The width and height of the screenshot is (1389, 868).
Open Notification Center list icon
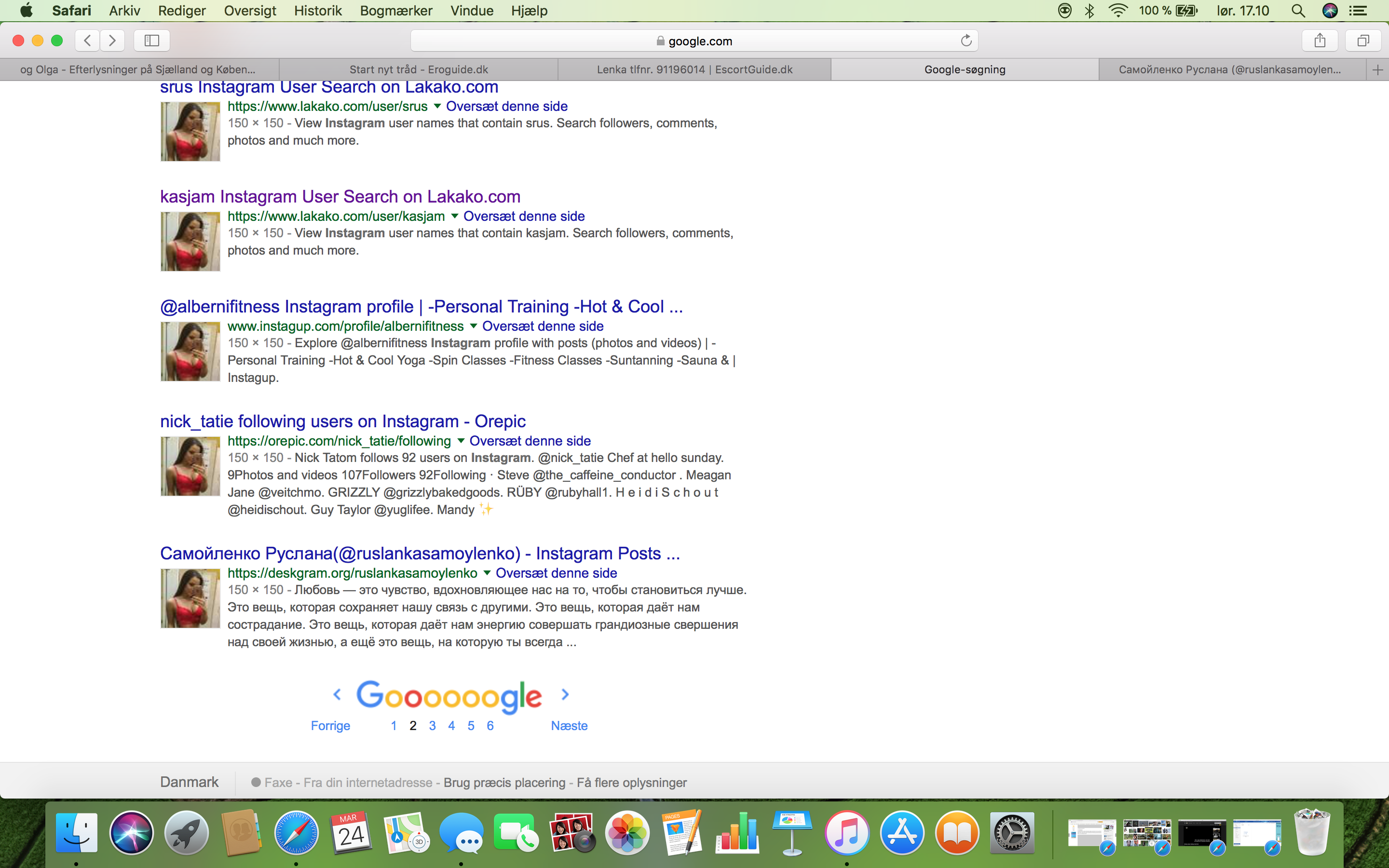[x=1358, y=10]
